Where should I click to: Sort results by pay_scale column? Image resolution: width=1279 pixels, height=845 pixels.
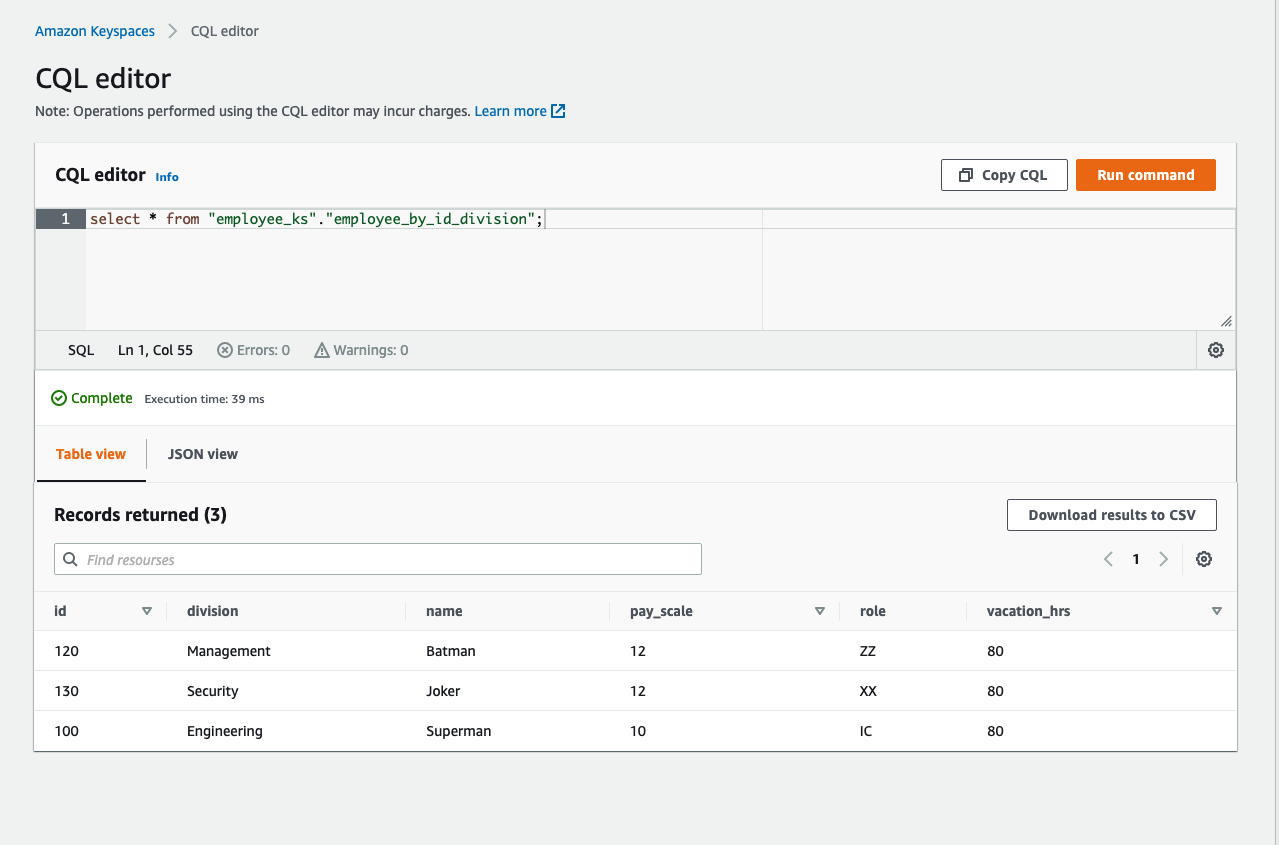[820, 611]
